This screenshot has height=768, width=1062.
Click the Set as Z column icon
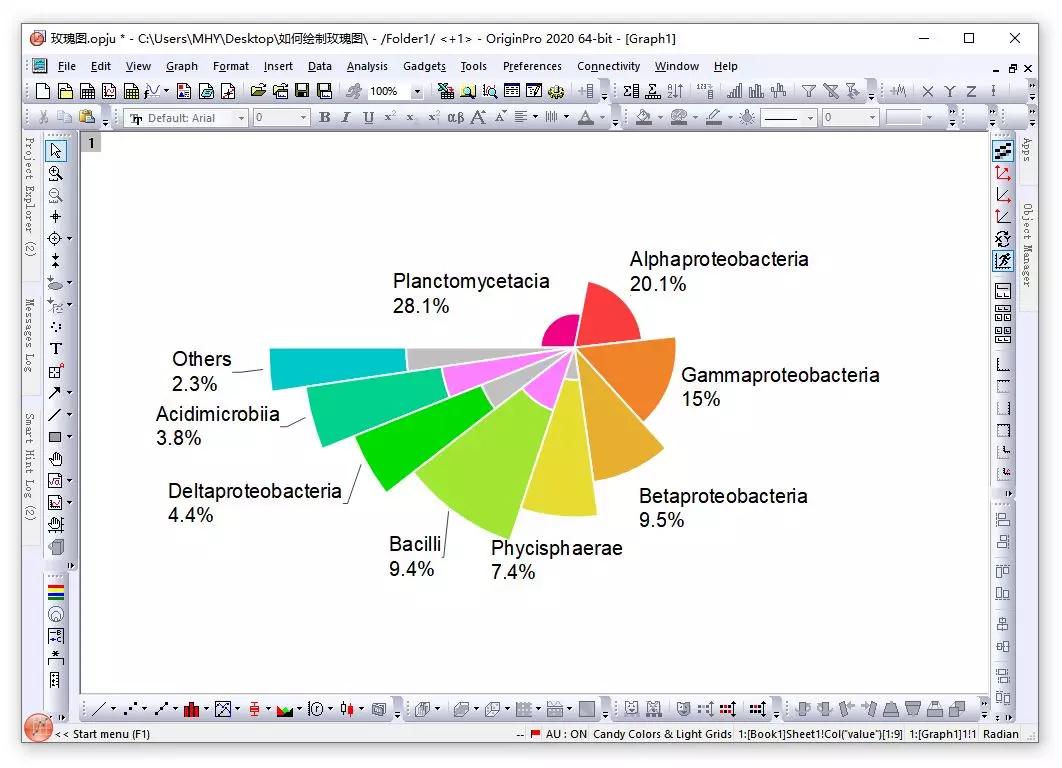(x=971, y=91)
